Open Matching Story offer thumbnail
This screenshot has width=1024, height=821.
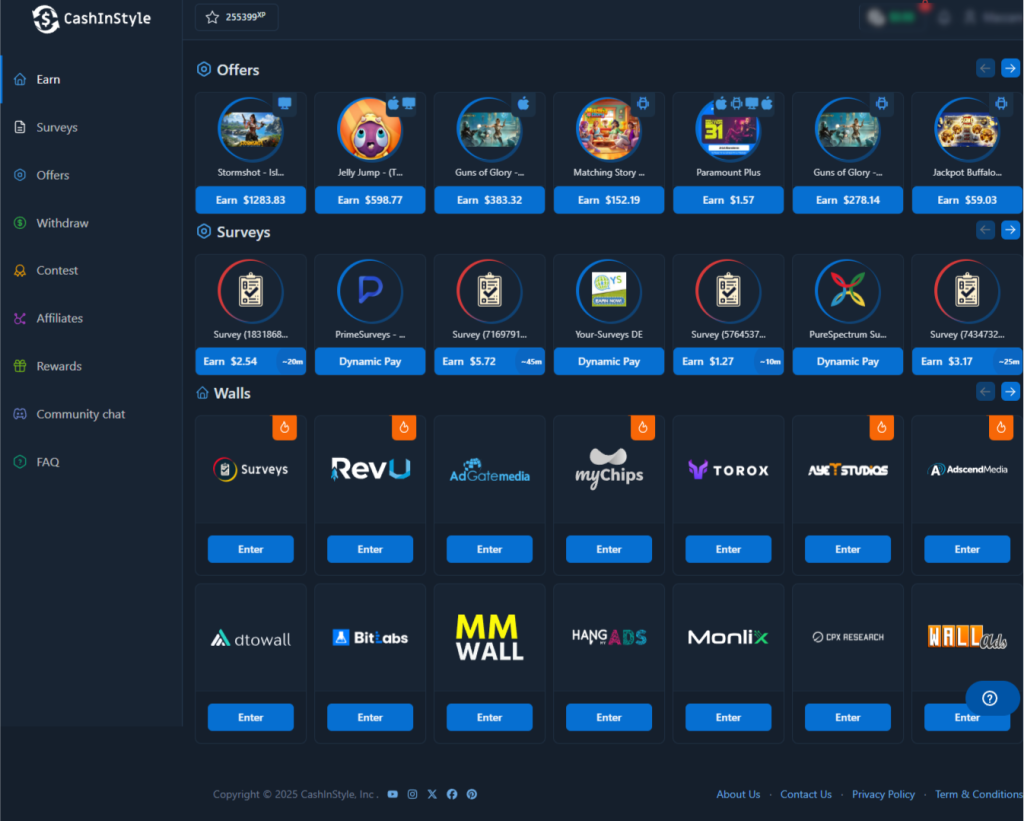point(609,129)
